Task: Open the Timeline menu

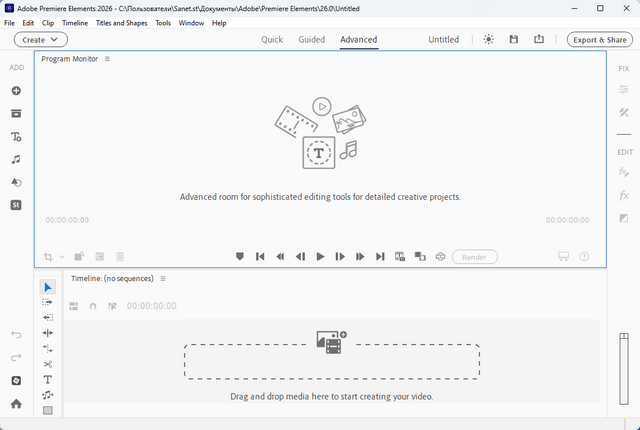Action: pyautogui.click(x=74, y=22)
